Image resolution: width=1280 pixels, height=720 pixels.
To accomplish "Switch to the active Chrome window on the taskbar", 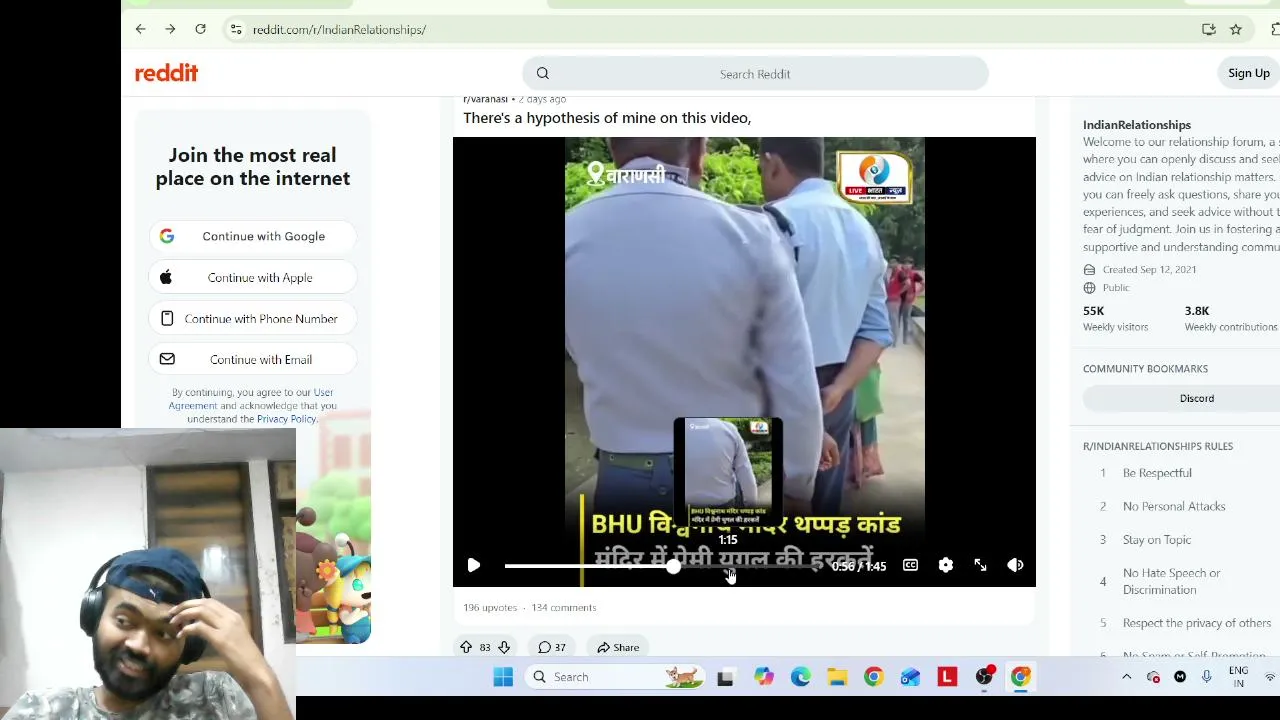I will click(x=1021, y=677).
